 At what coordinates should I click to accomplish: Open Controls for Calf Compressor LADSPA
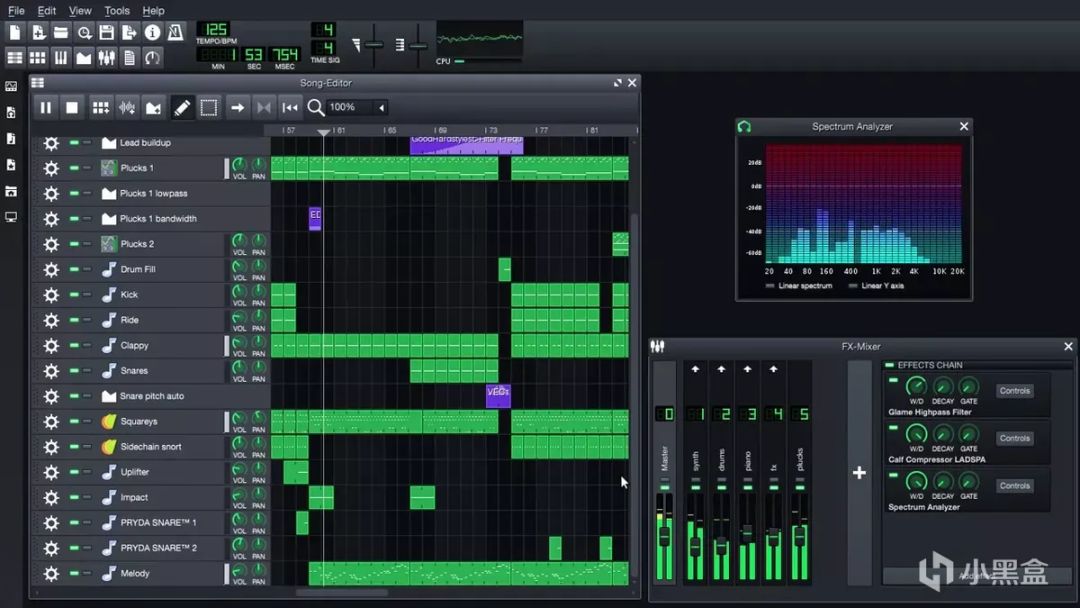tap(1014, 438)
